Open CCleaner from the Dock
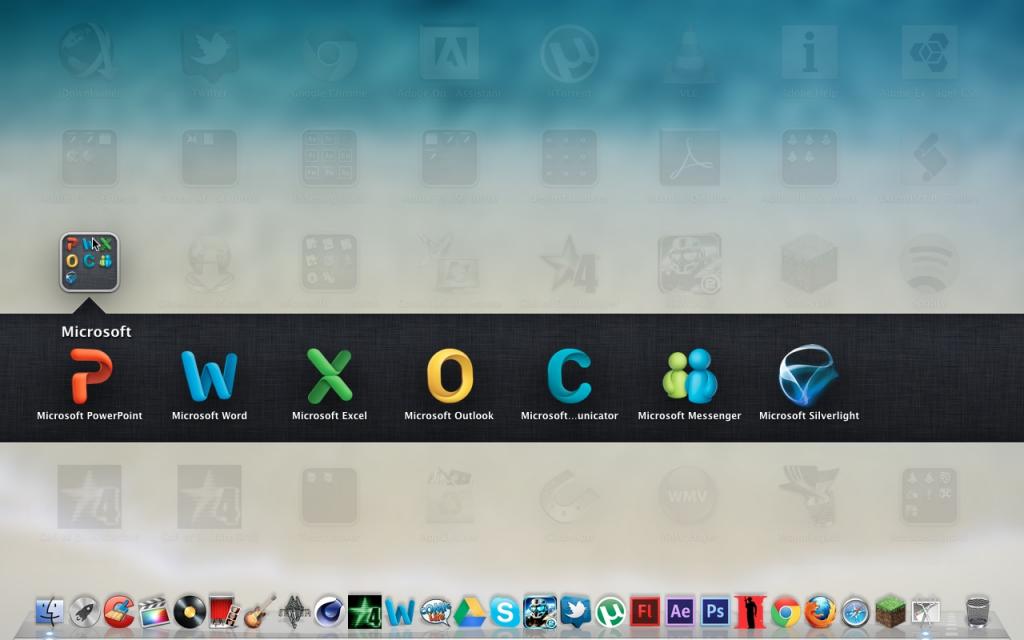Image resolution: width=1024 pixels, height=640 pixels. coord(119,612)
